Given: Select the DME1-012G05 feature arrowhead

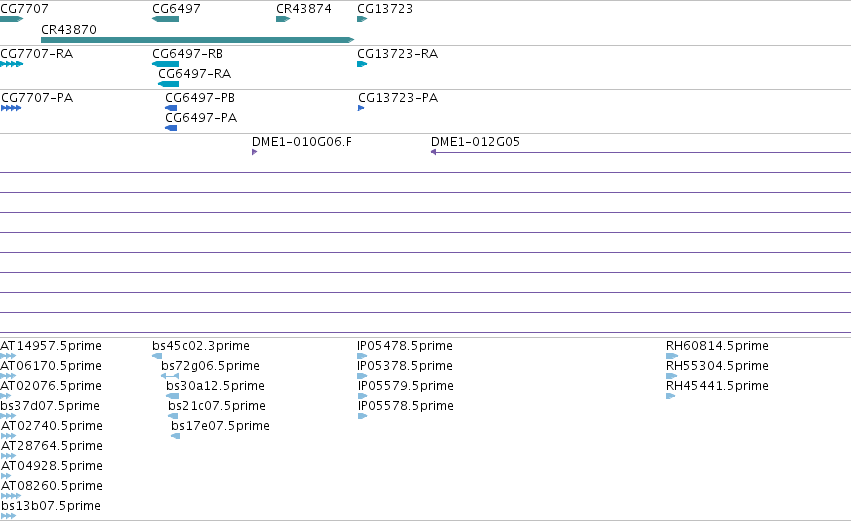Looking at the screenshot, I should coord(434,152).
